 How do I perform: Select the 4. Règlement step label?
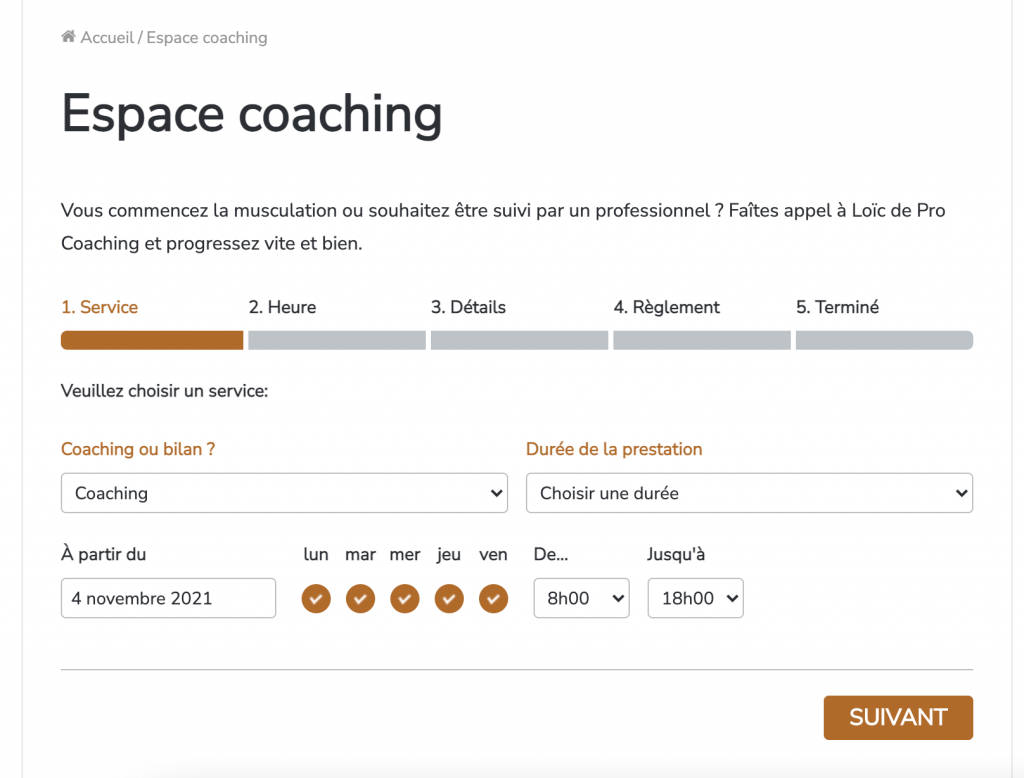click(x=666, y=307)
